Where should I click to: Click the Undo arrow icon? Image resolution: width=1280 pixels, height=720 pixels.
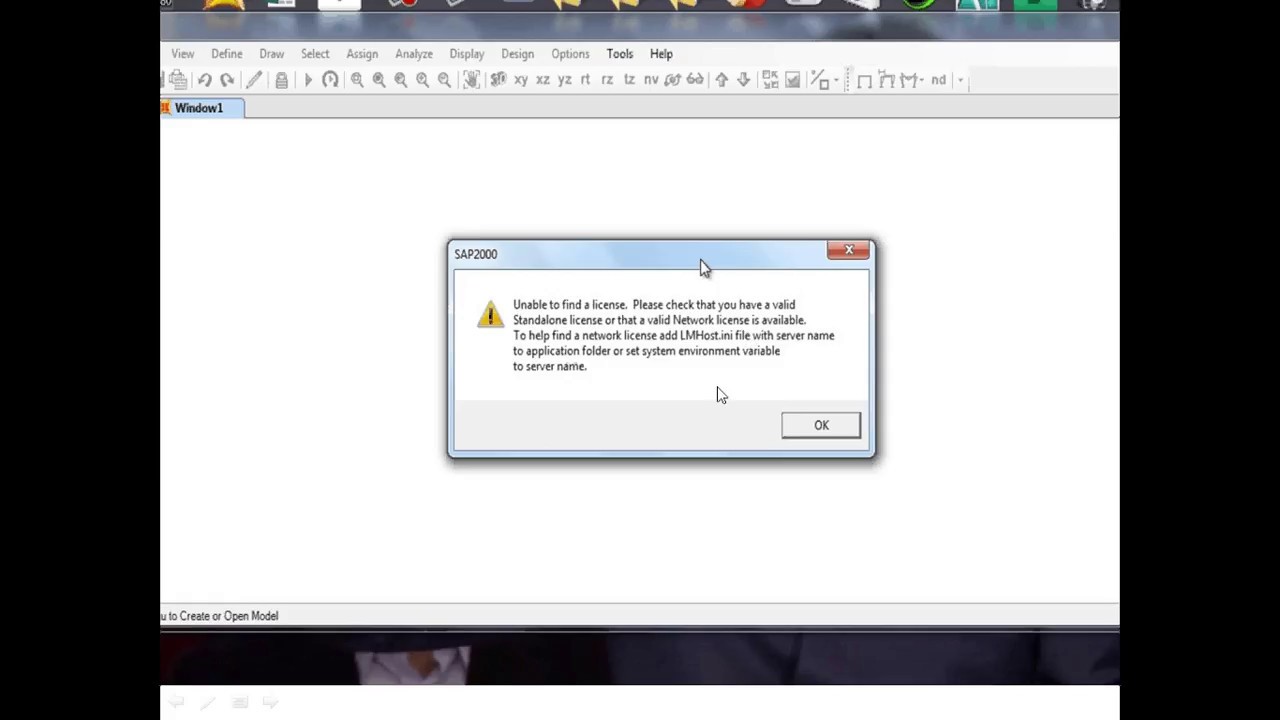pos(205,80)
